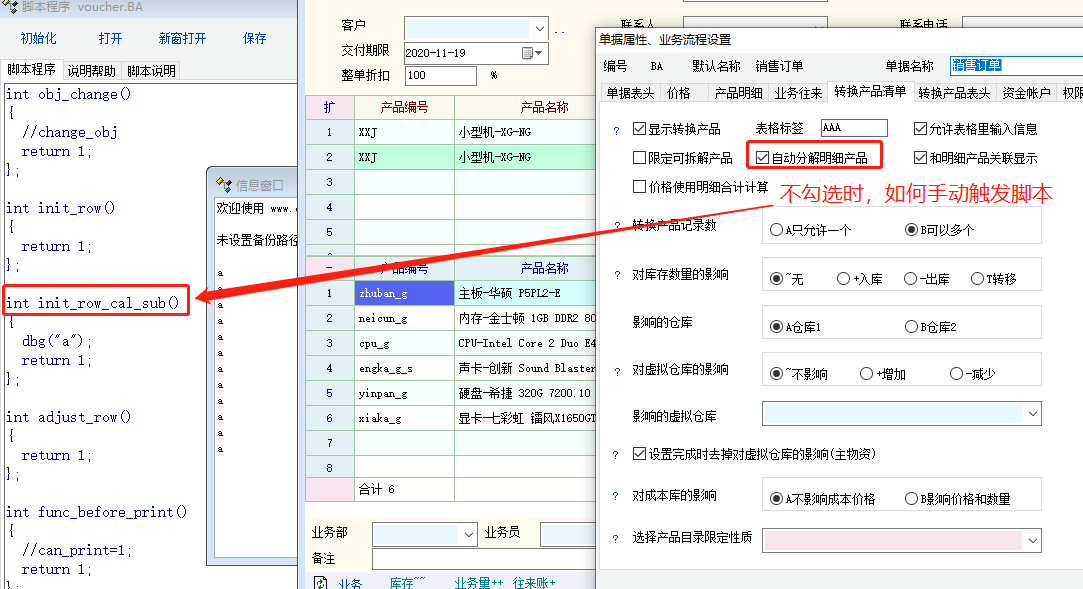Click the minus collapse icon in sub-table header
Image resolution: width=1083 pixels, height=589 pixels.
(329, 269)
